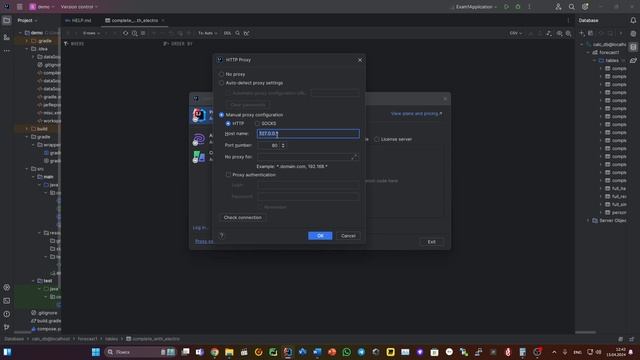This screenshot has height=360, width=640.
Task: Open the Project view dropdown
Action: coord(27,20)
